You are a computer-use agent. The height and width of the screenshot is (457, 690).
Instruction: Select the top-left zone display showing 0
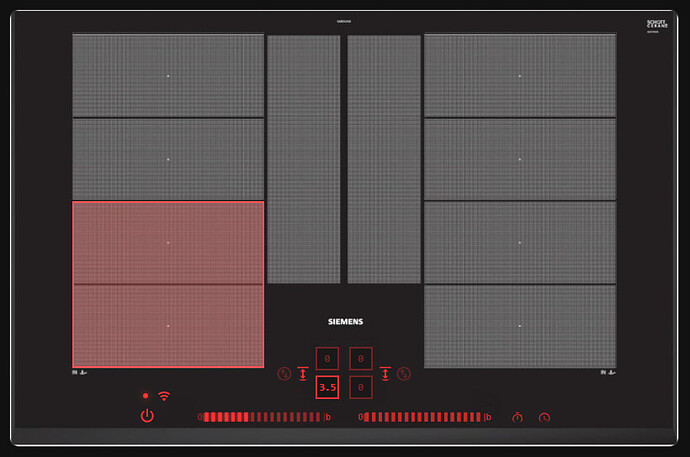(327, 359)
